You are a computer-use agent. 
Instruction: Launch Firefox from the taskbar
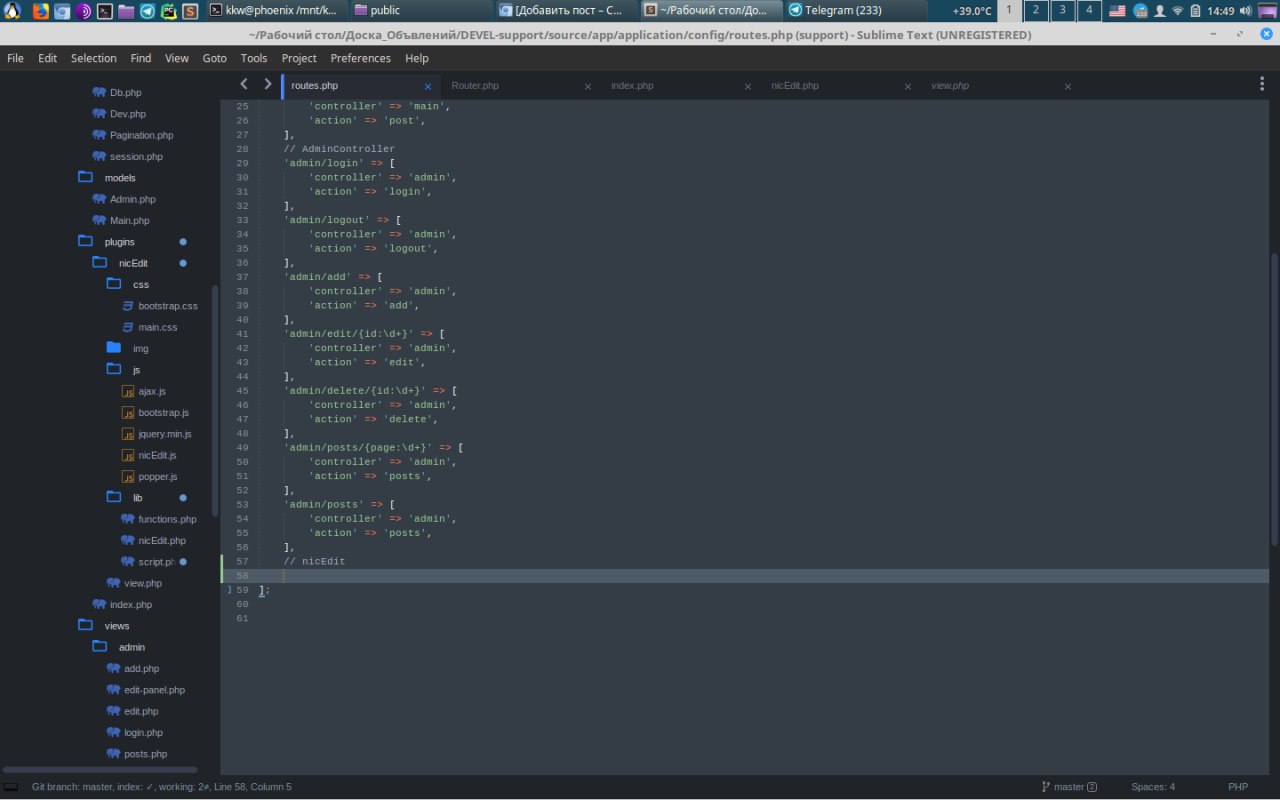coord(40,11)
